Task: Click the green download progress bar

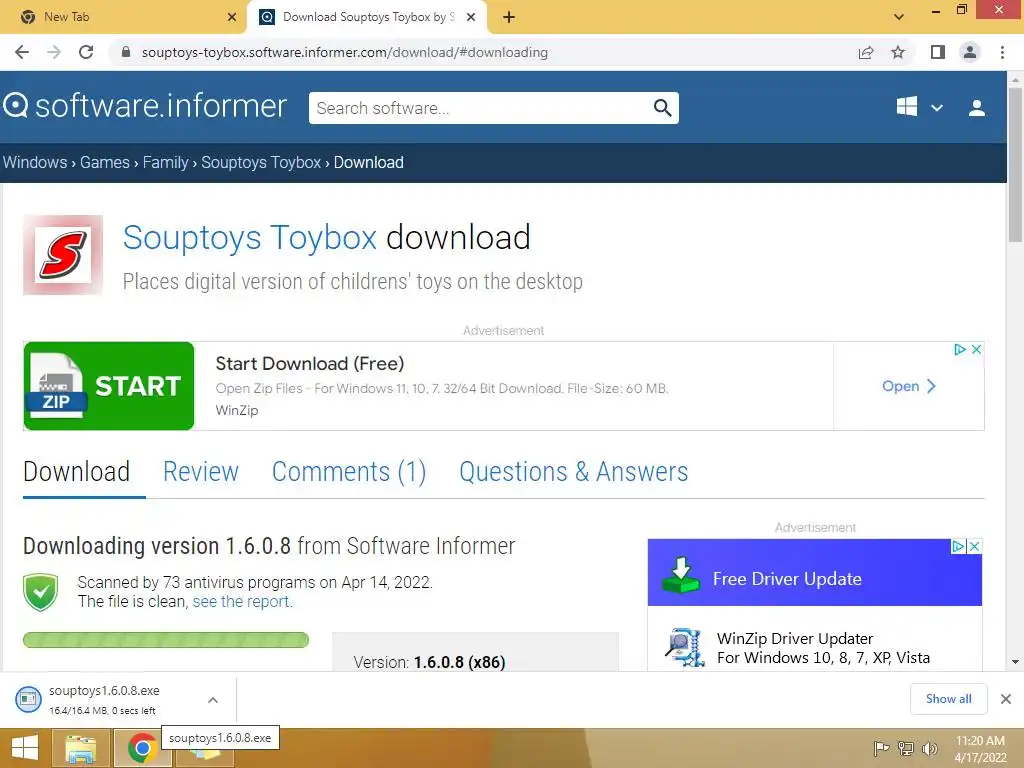Action: 166,640
